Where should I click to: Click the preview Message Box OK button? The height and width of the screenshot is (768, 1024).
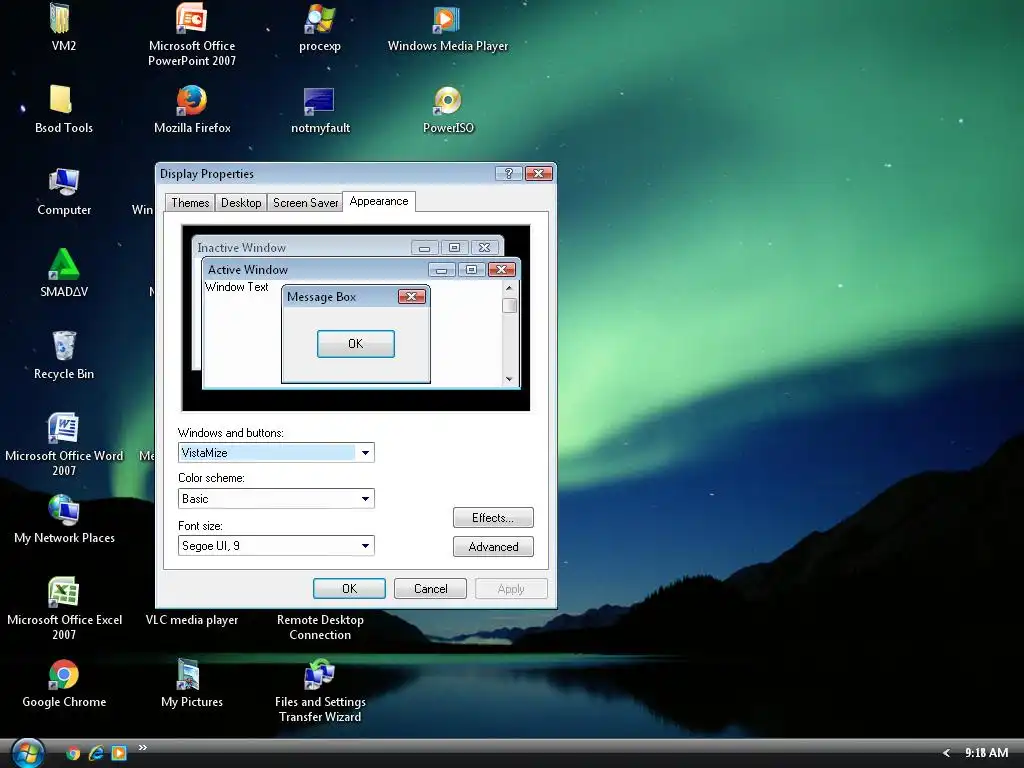[x=355, y=344]
